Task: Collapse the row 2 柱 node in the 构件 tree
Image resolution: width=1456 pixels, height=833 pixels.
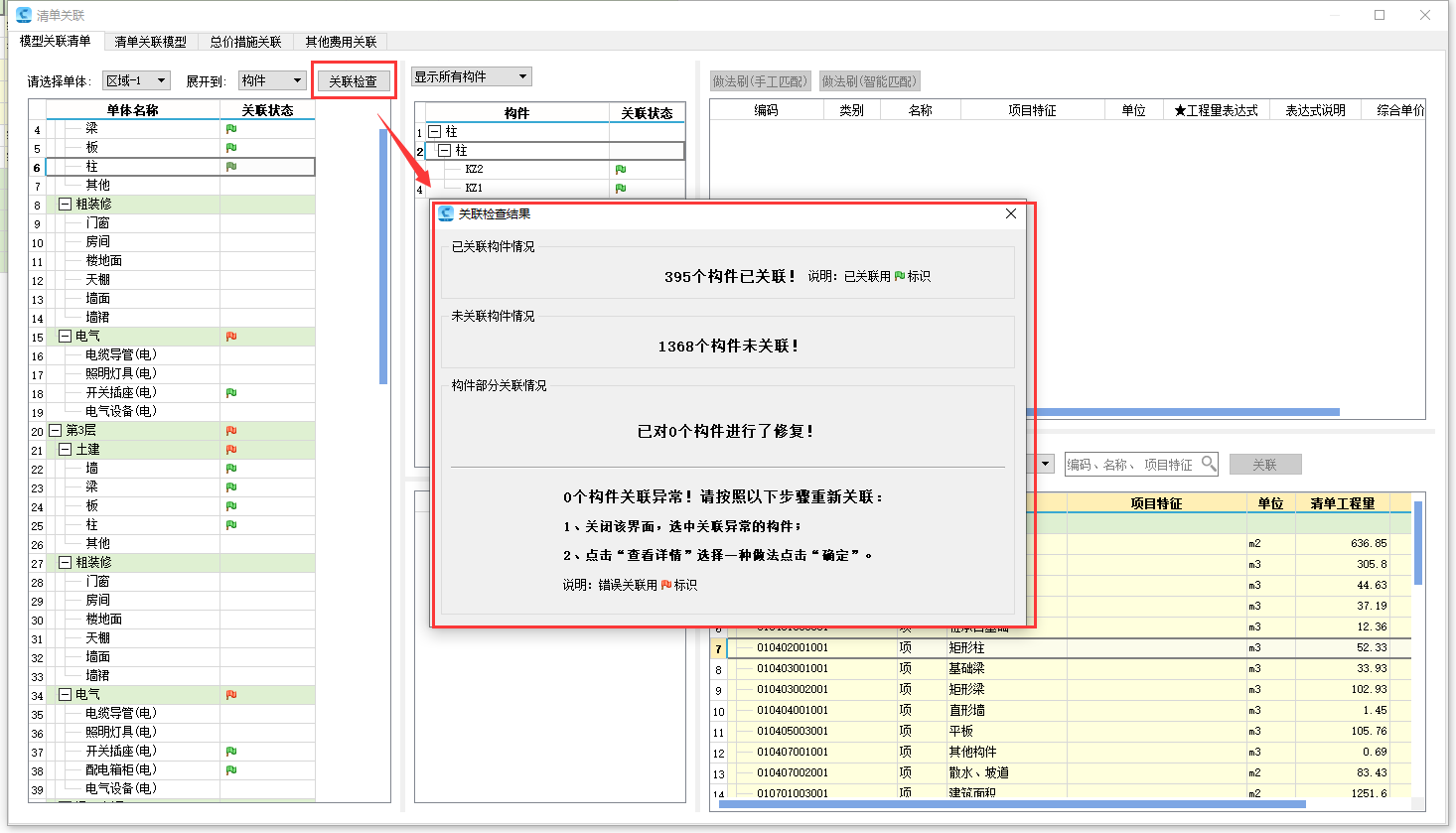Action: point(445,151)
